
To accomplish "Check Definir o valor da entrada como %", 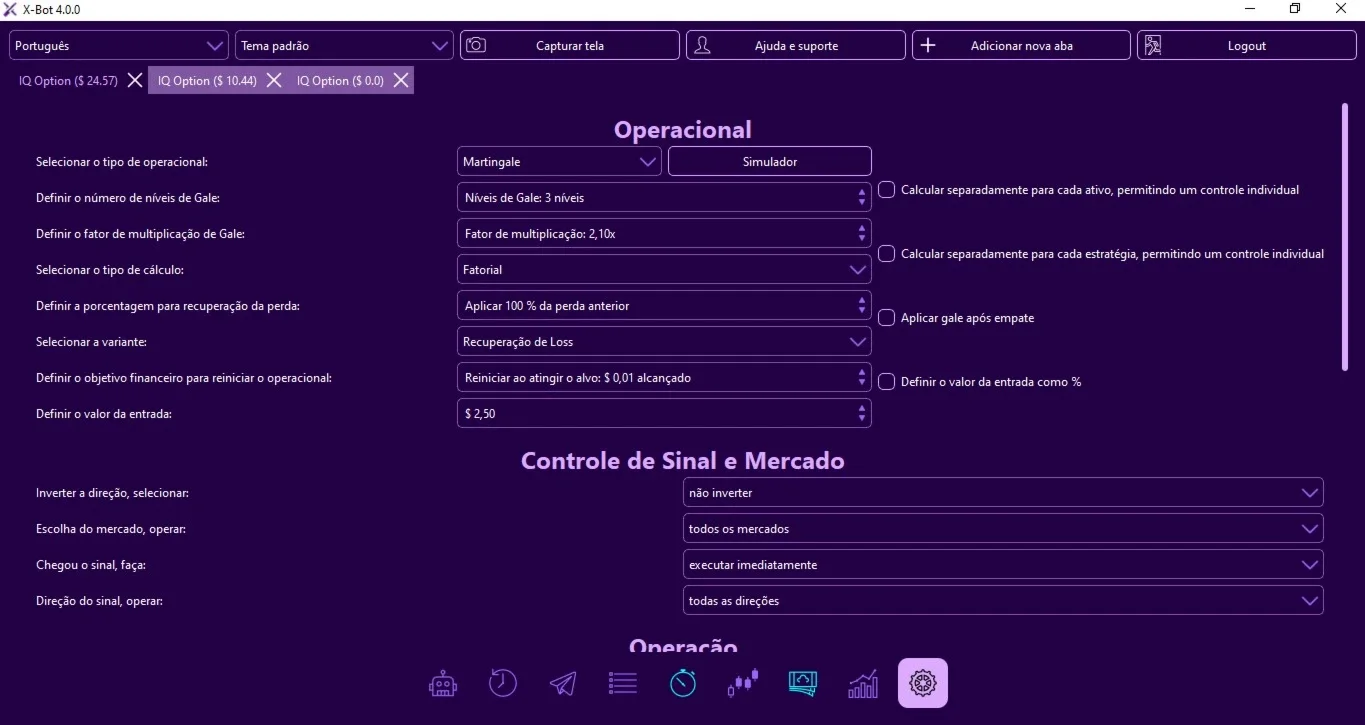I will tap(886, 381).
